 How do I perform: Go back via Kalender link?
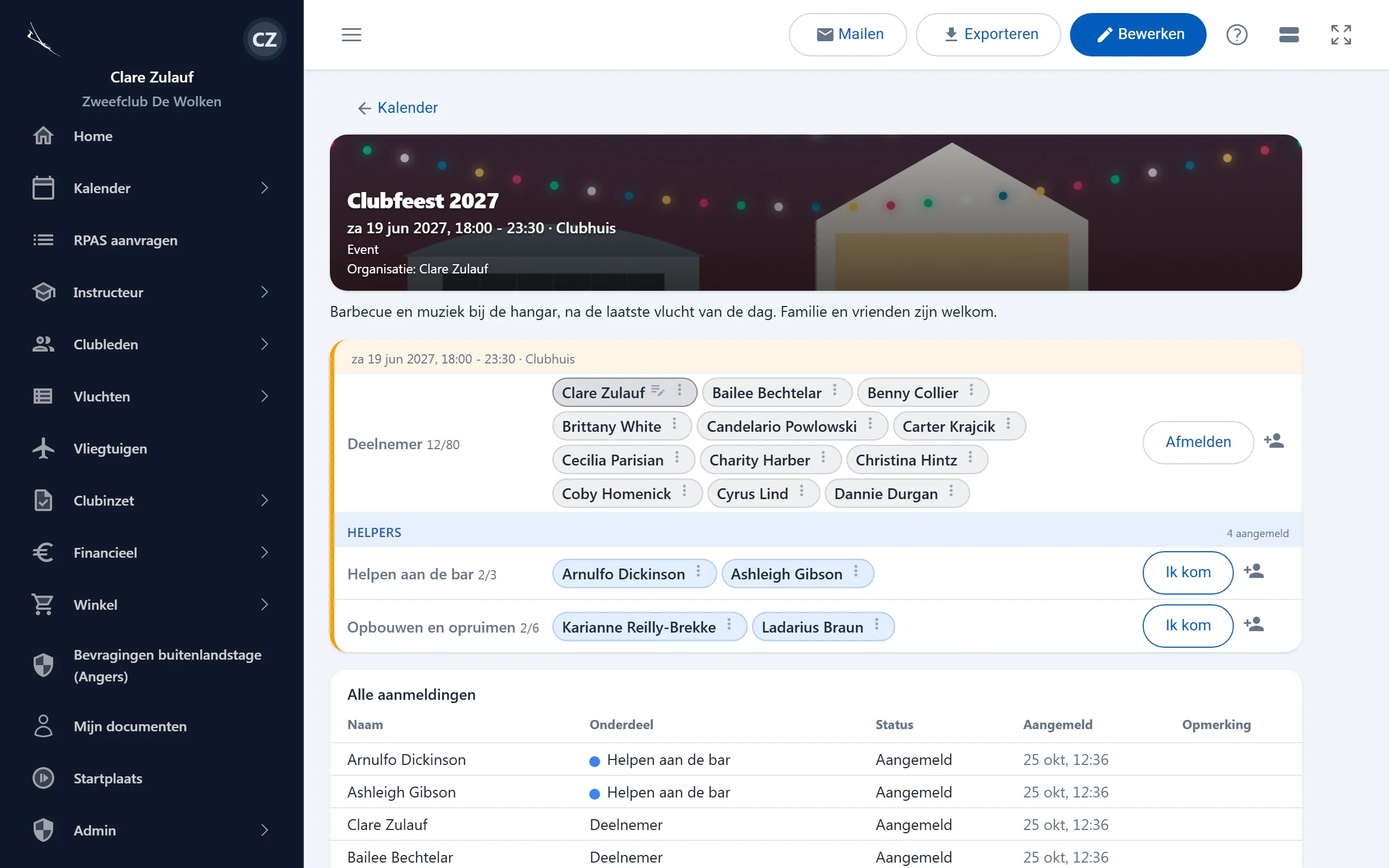coord(397,108)
